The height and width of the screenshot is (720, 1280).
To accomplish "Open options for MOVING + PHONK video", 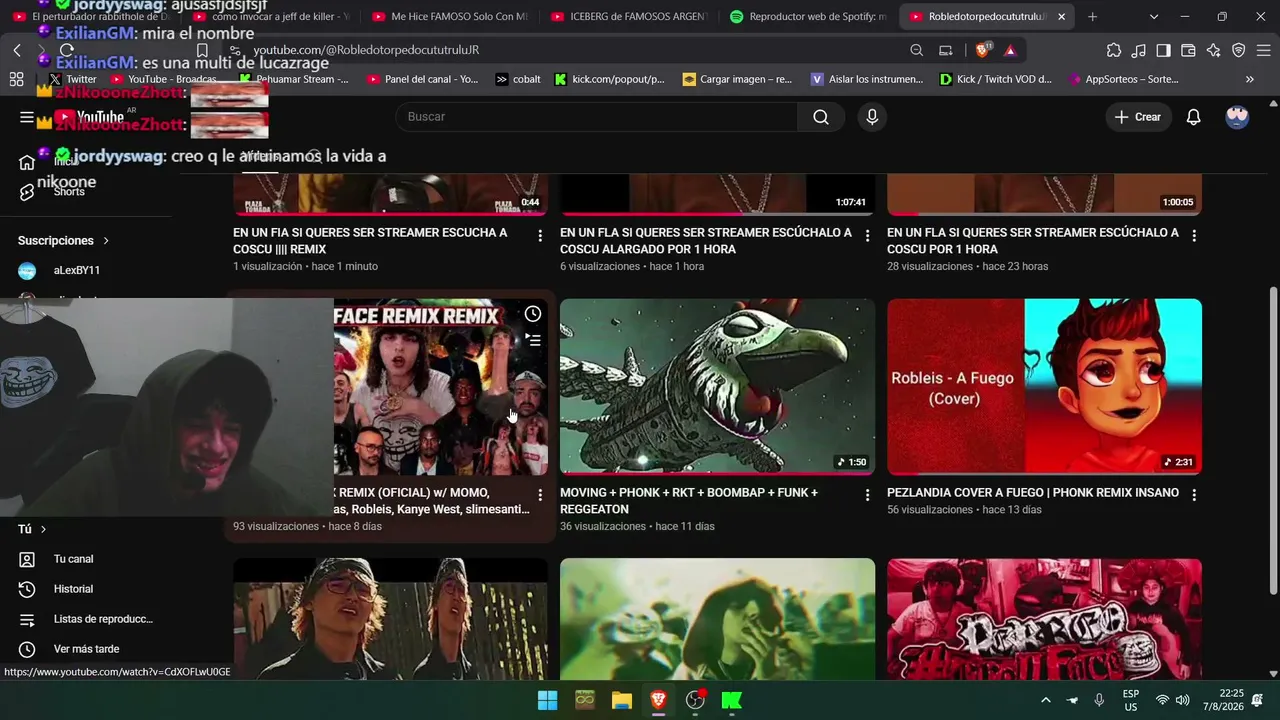I will coord(867,495).
